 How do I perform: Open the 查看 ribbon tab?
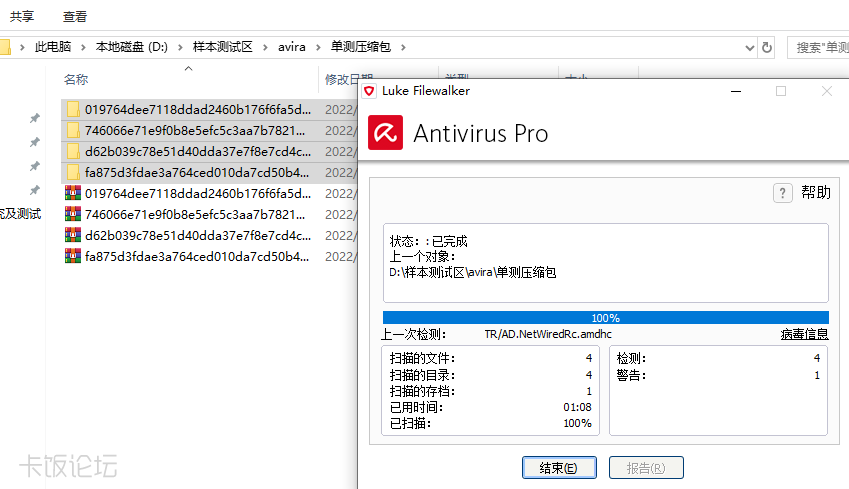(x=74, y=16)
